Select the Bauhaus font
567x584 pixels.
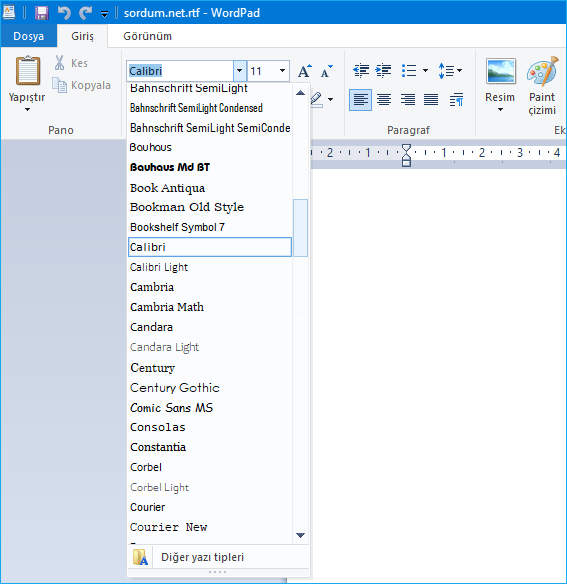click(210, 147)
